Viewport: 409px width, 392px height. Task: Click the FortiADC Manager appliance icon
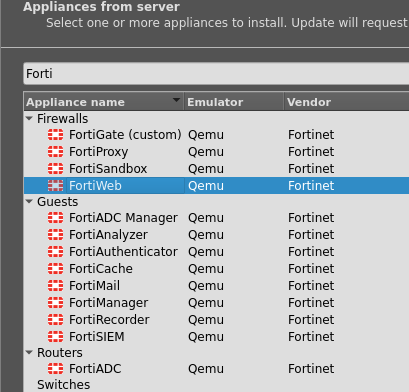[55, 218]
